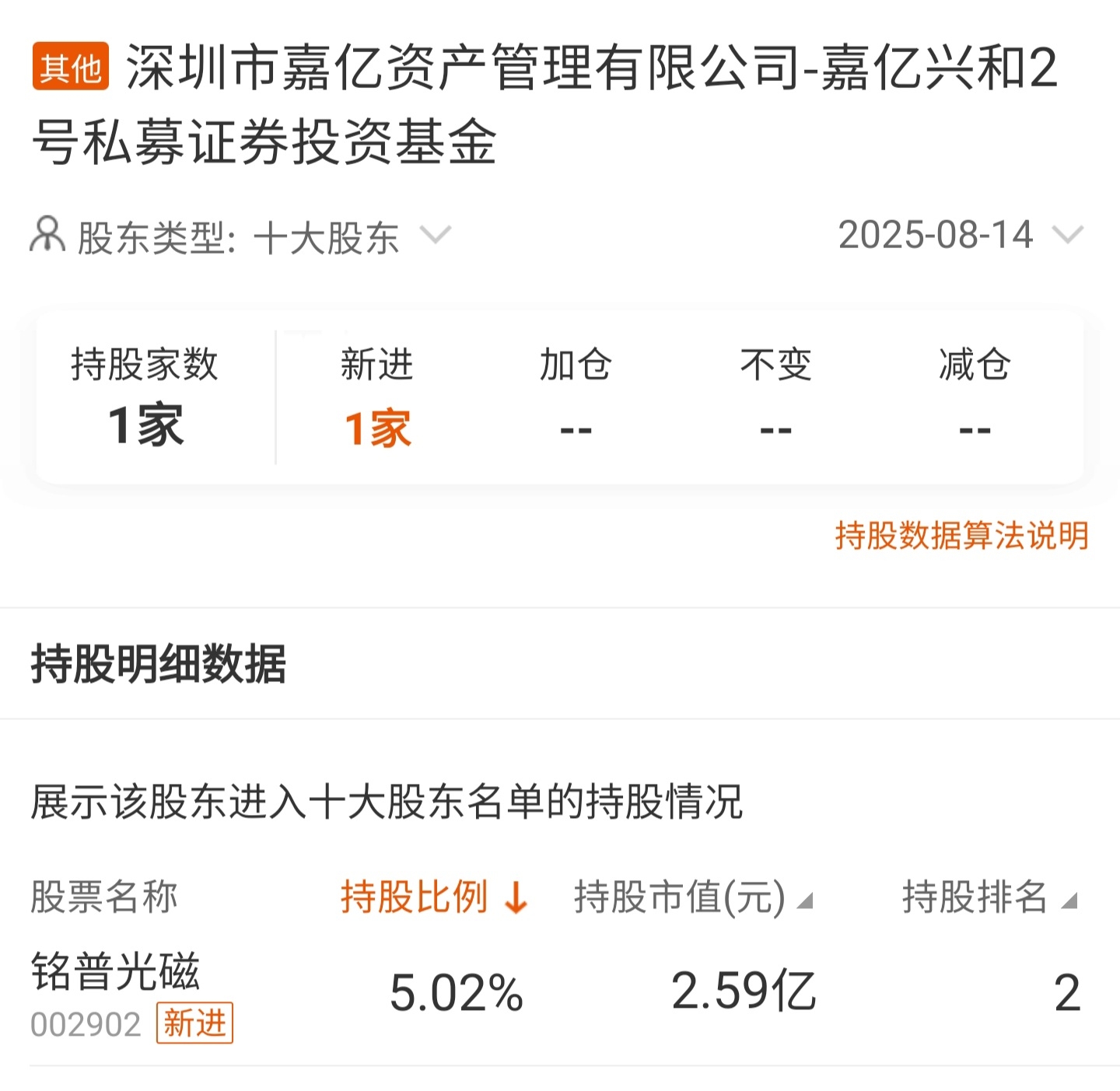
Task: Sort by 持股排名 column header
Action: (975, 897)
